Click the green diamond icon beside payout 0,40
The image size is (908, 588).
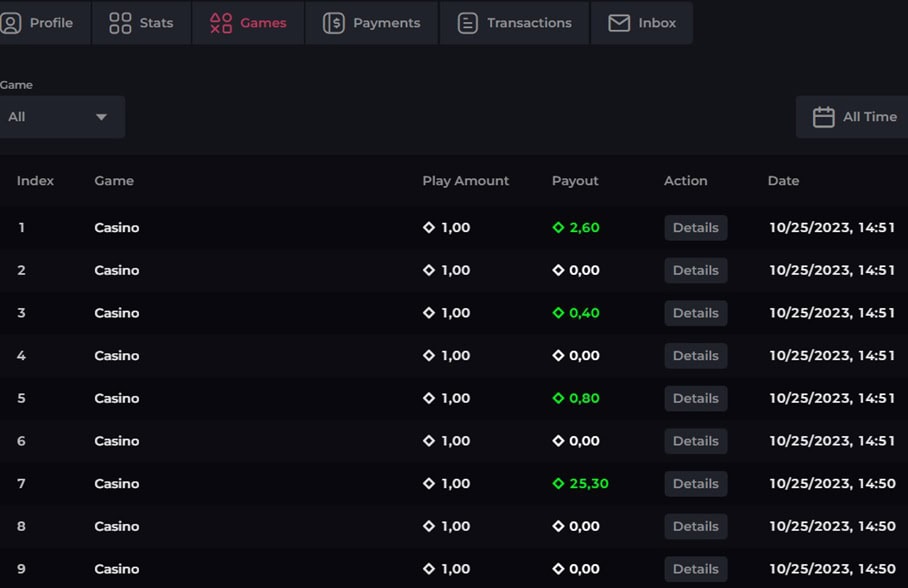tap(558, 313)
